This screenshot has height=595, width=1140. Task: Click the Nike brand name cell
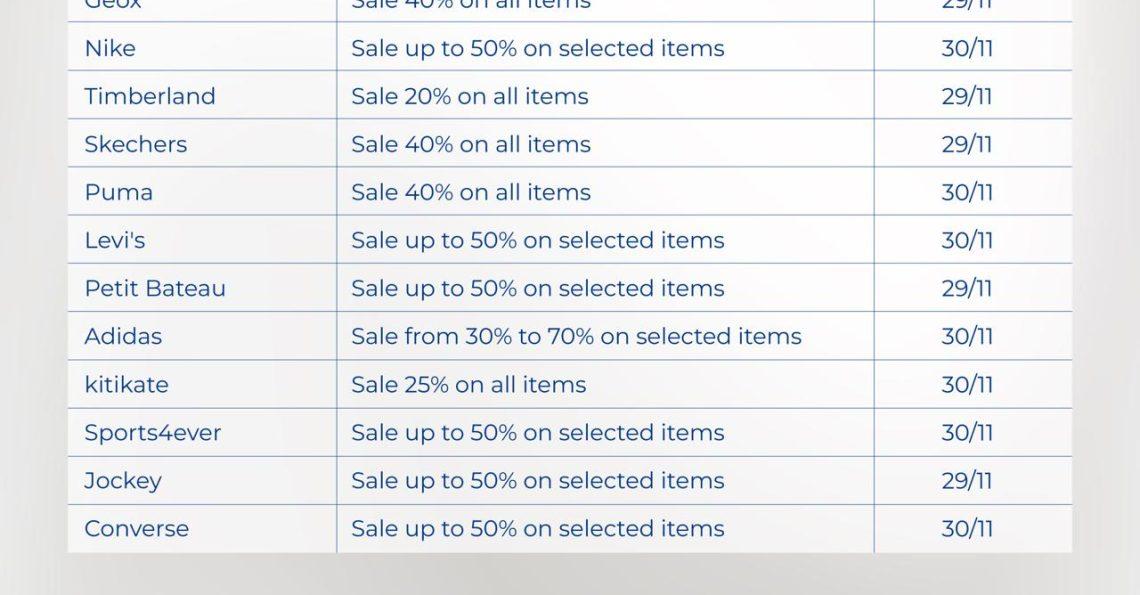click(x=110, y=48)
